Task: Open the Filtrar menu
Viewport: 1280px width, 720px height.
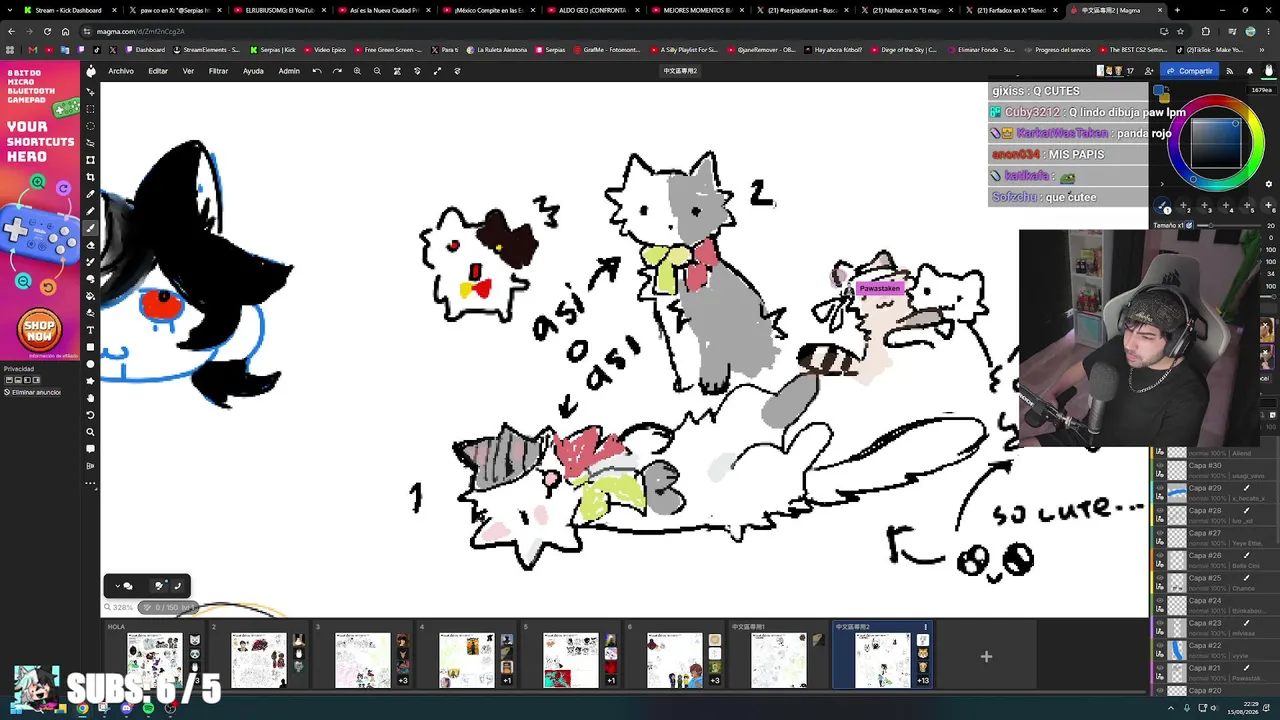Action: coord(218,71)
